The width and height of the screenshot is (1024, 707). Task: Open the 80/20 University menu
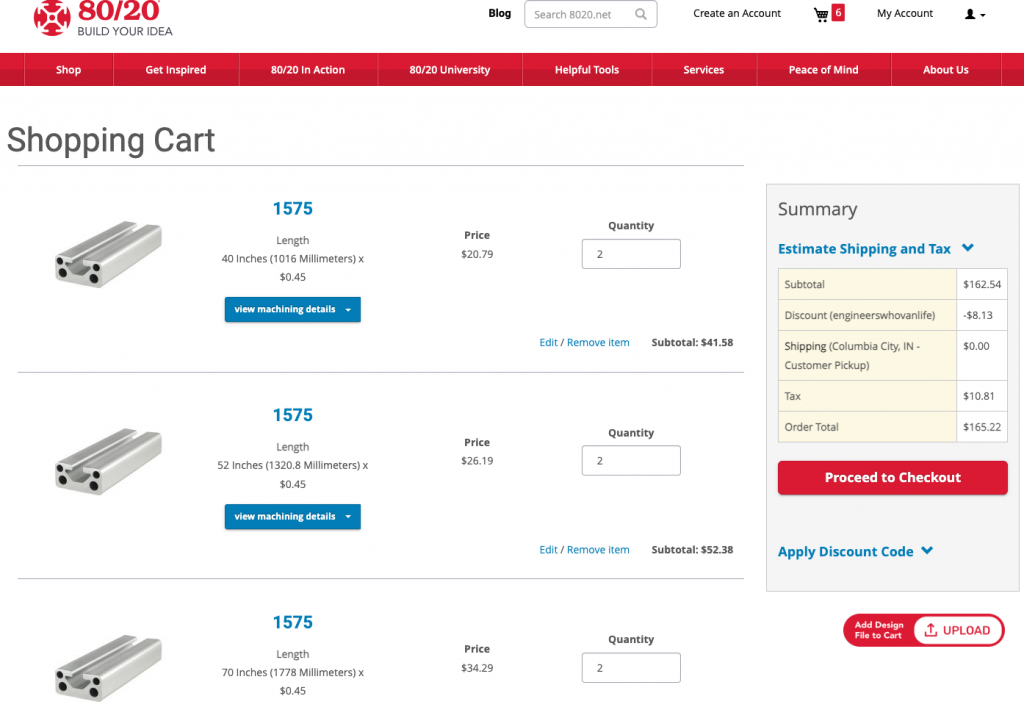(x=449, y=70)
